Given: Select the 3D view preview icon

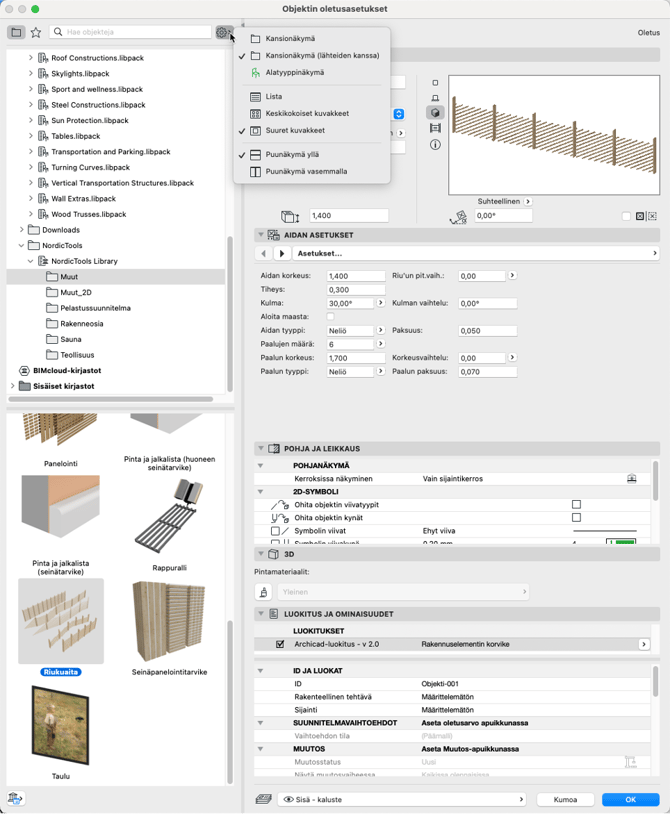Looking at the screenshot, I should (435, 113).
